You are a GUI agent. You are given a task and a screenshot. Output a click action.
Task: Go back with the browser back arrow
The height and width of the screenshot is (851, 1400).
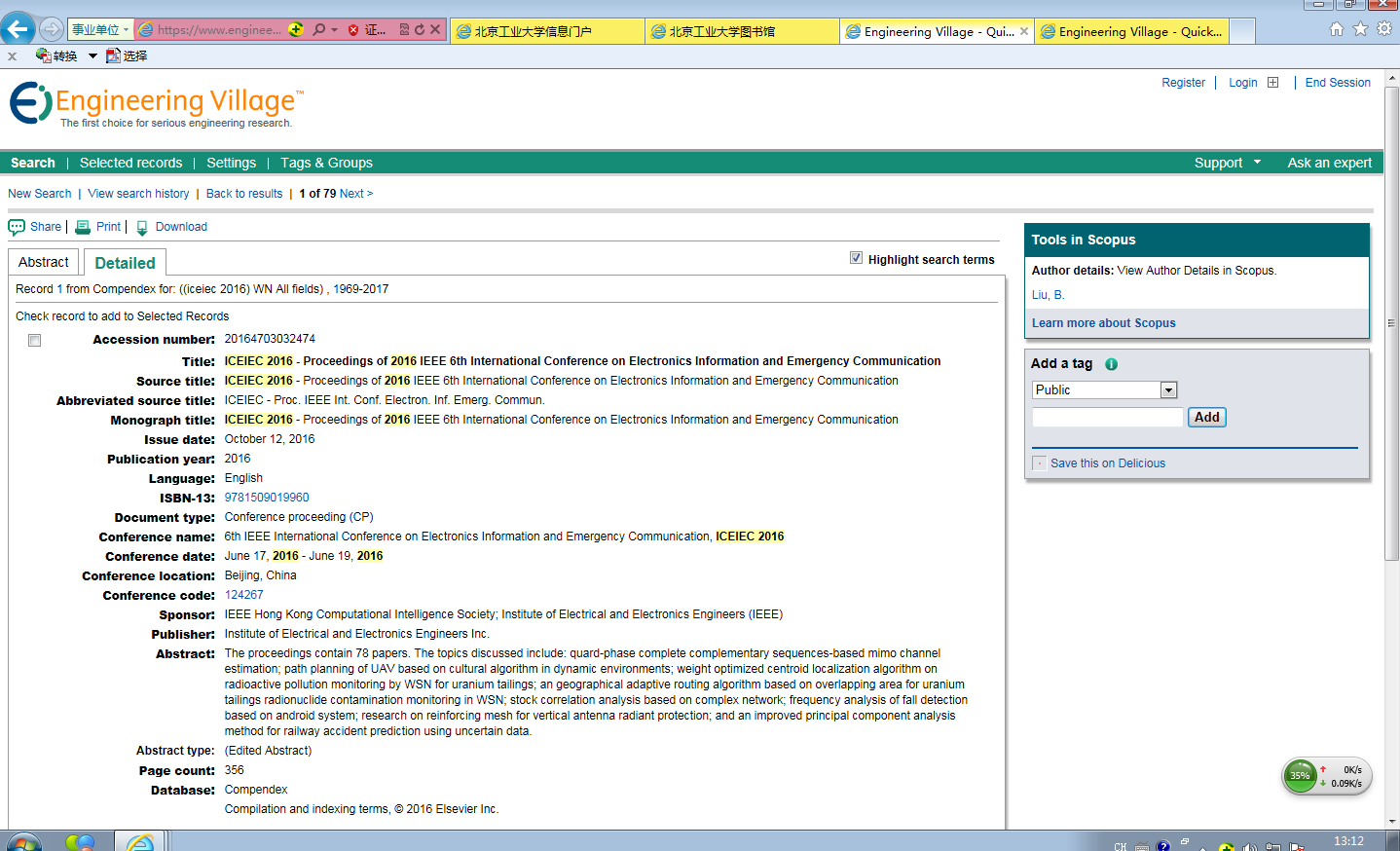pyautogui.click(x=17, y=29)
